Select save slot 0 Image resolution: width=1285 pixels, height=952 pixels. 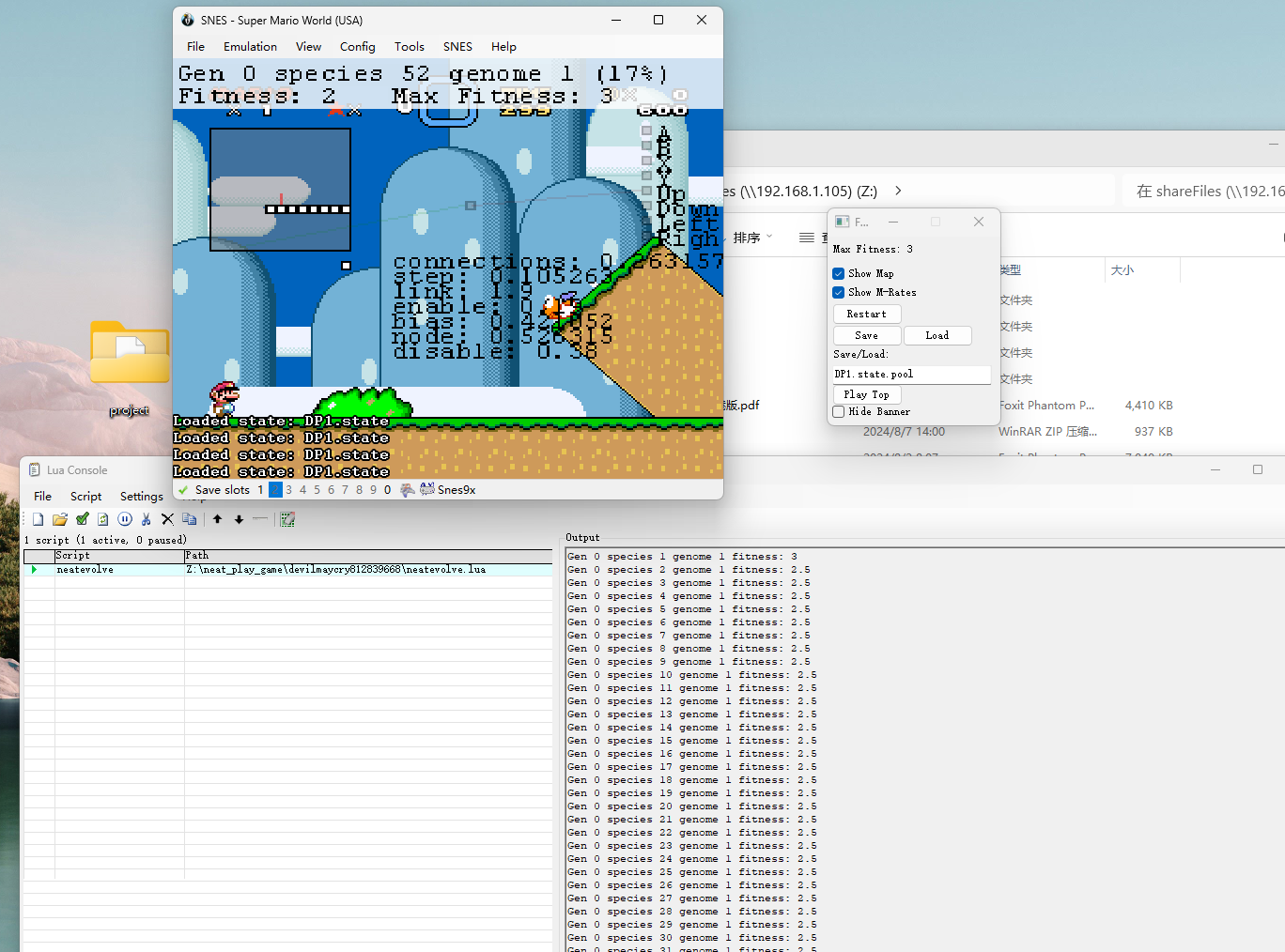pos(387,490)
